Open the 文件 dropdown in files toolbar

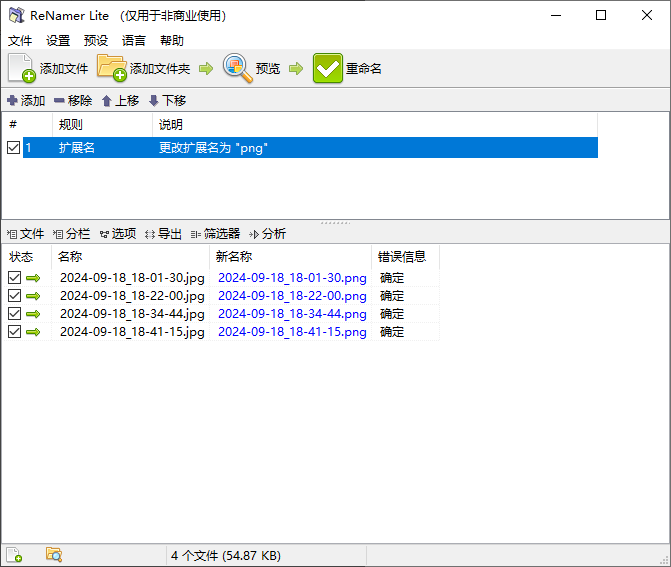coord(26,234)
